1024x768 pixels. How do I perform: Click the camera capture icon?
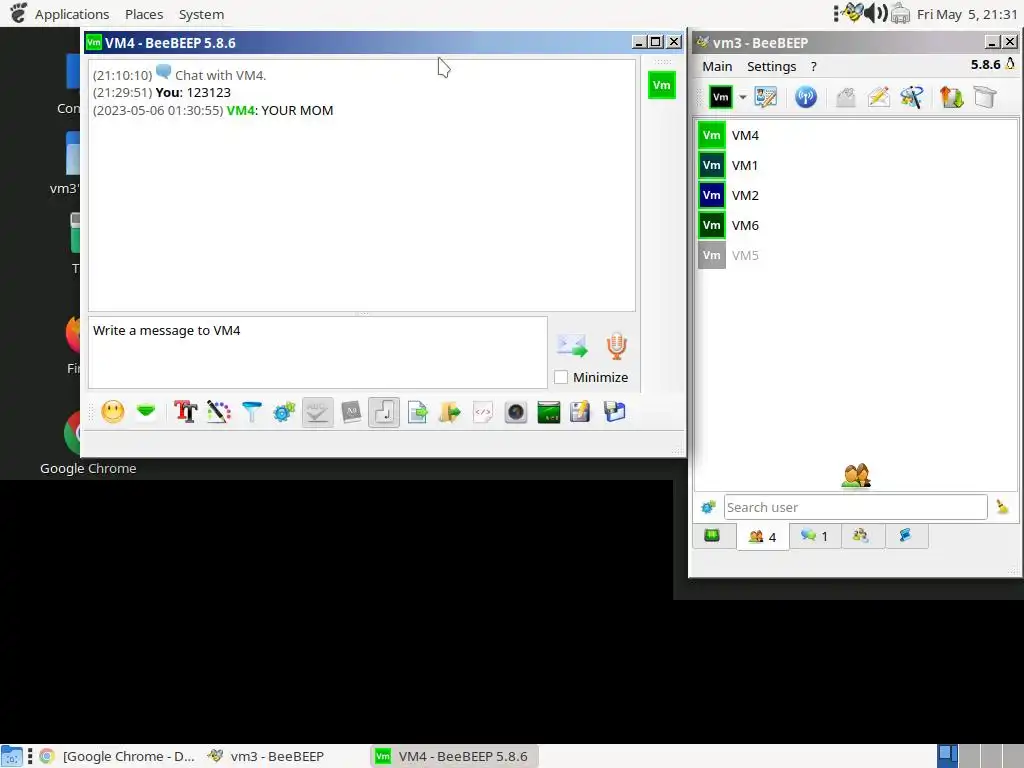pos(516,412)
